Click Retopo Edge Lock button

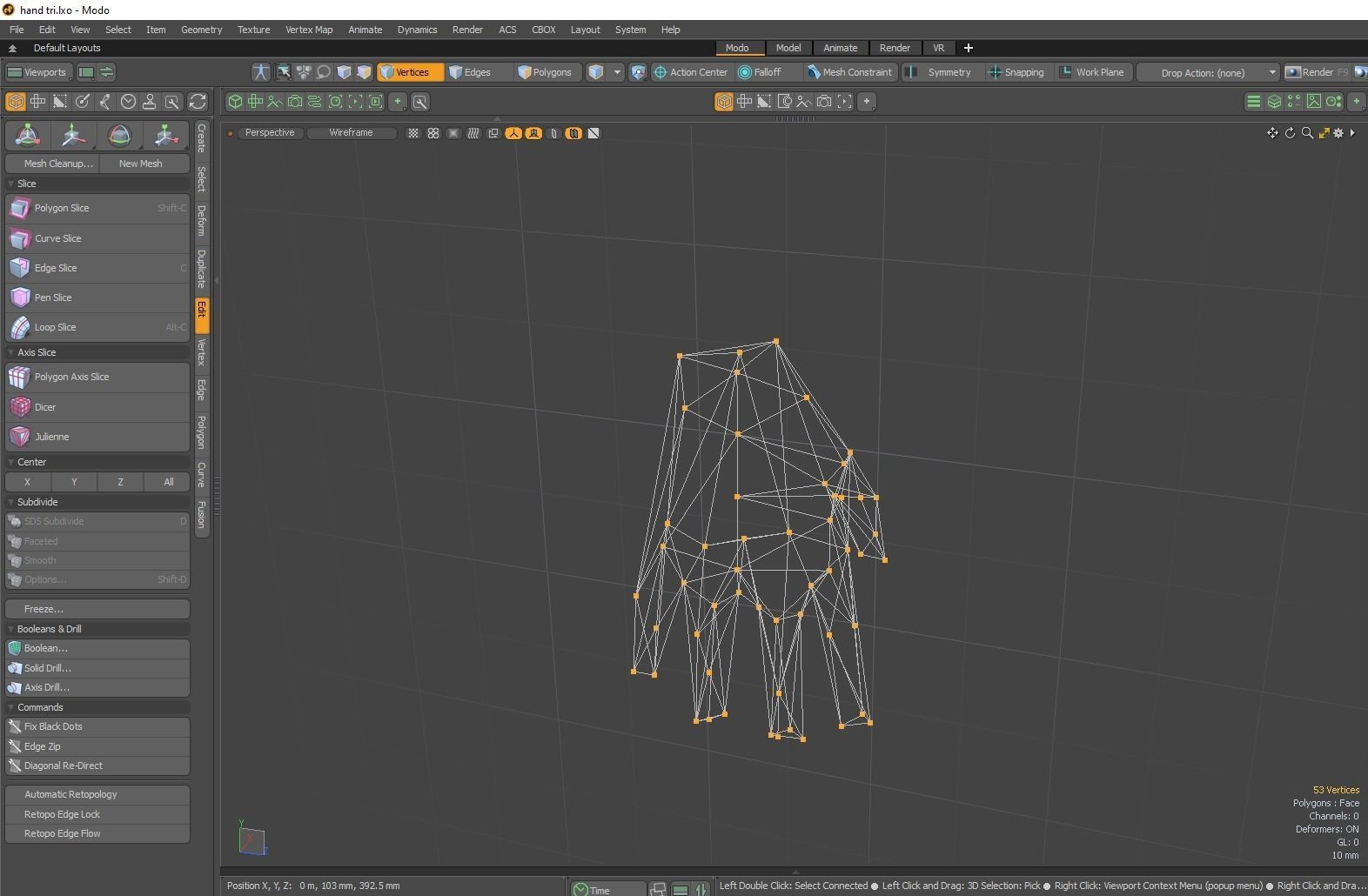coord(97,814)
